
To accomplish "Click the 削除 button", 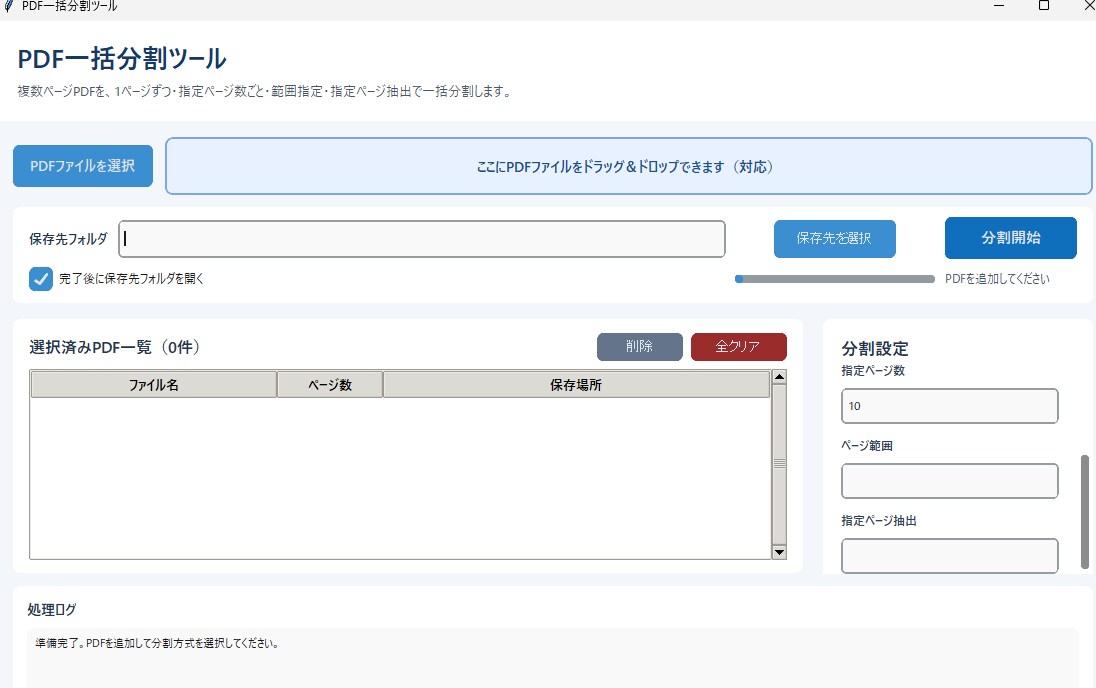I will [639, 346].
